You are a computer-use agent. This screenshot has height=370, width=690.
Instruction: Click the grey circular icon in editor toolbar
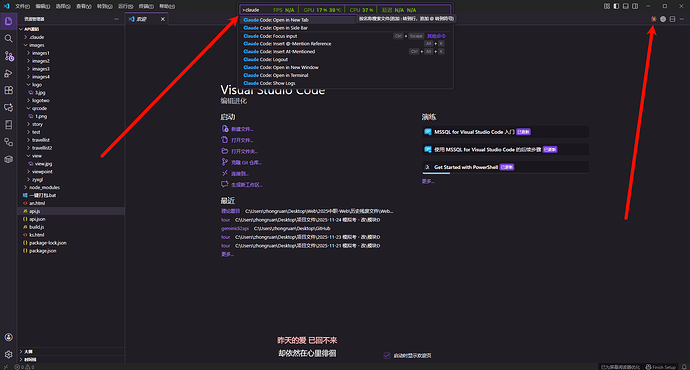(663, 19)
